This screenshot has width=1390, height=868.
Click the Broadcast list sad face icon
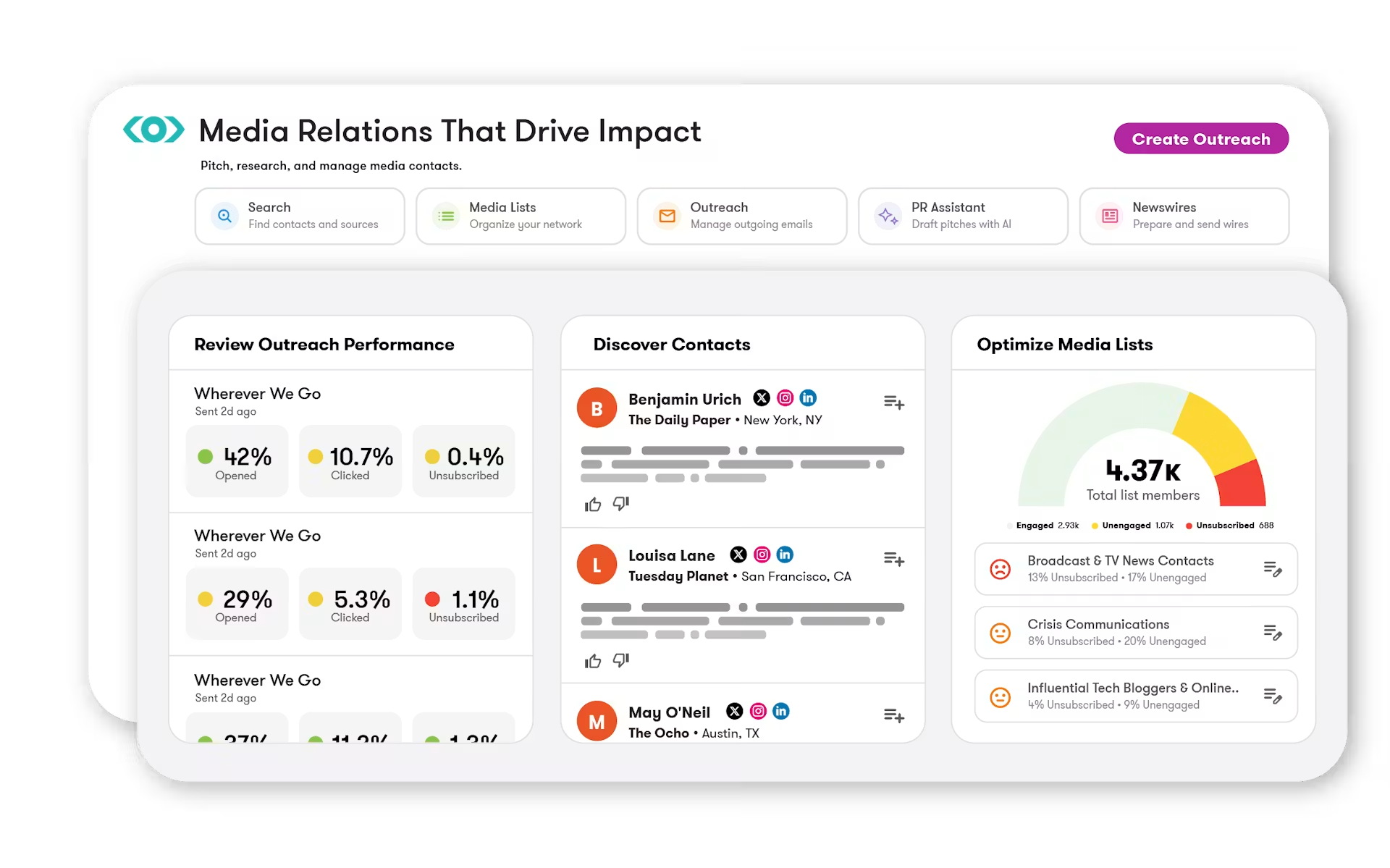(1000, 569)
